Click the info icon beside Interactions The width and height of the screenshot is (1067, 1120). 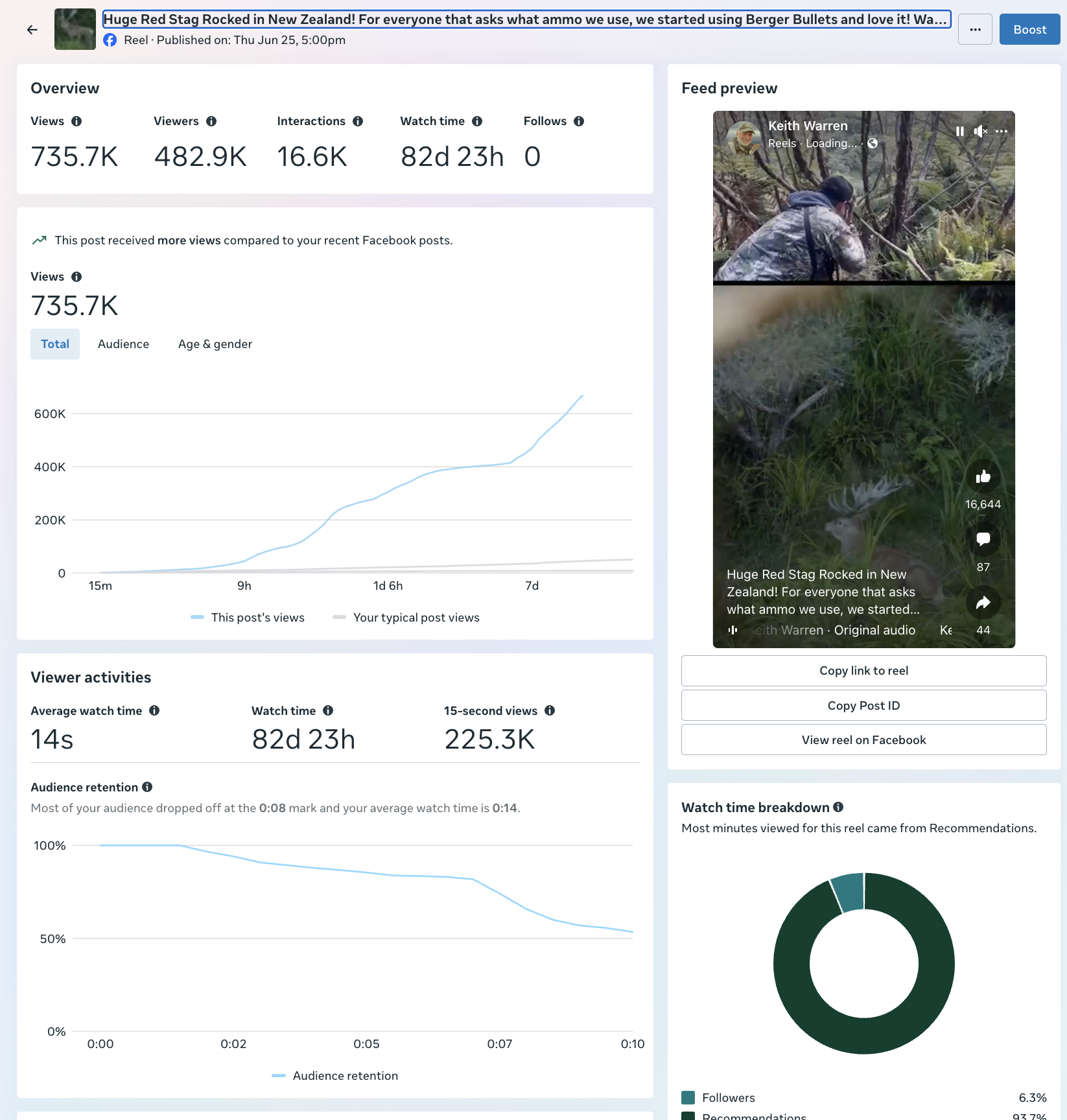(x=358, y=121)
